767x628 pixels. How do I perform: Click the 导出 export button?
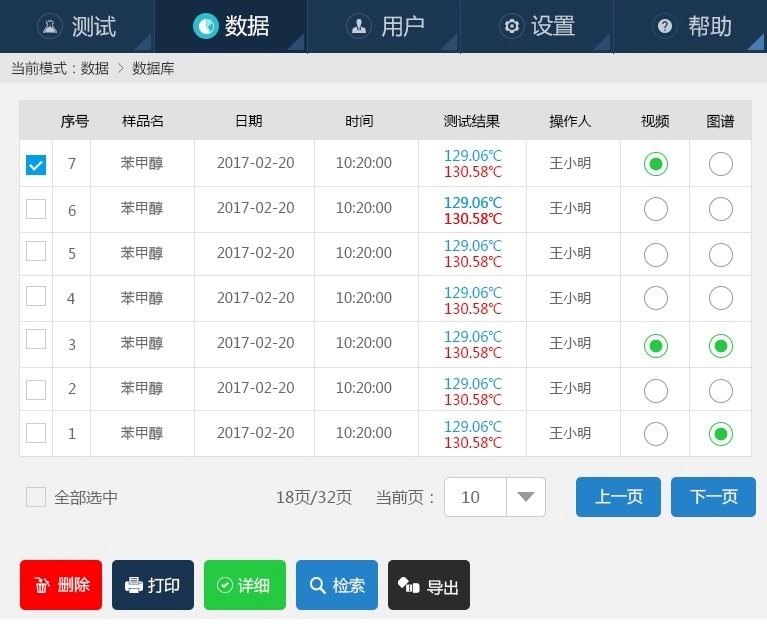(x=428, y=586)
